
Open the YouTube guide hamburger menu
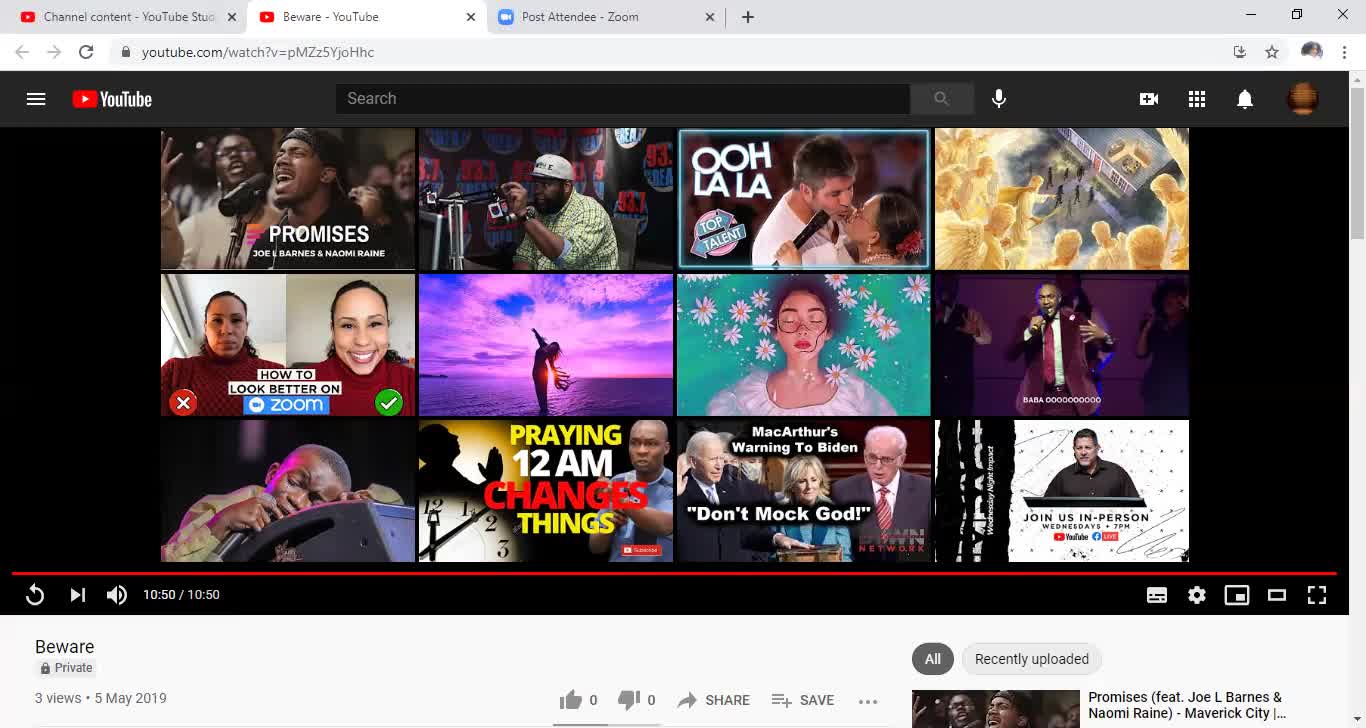pos(36,99)
